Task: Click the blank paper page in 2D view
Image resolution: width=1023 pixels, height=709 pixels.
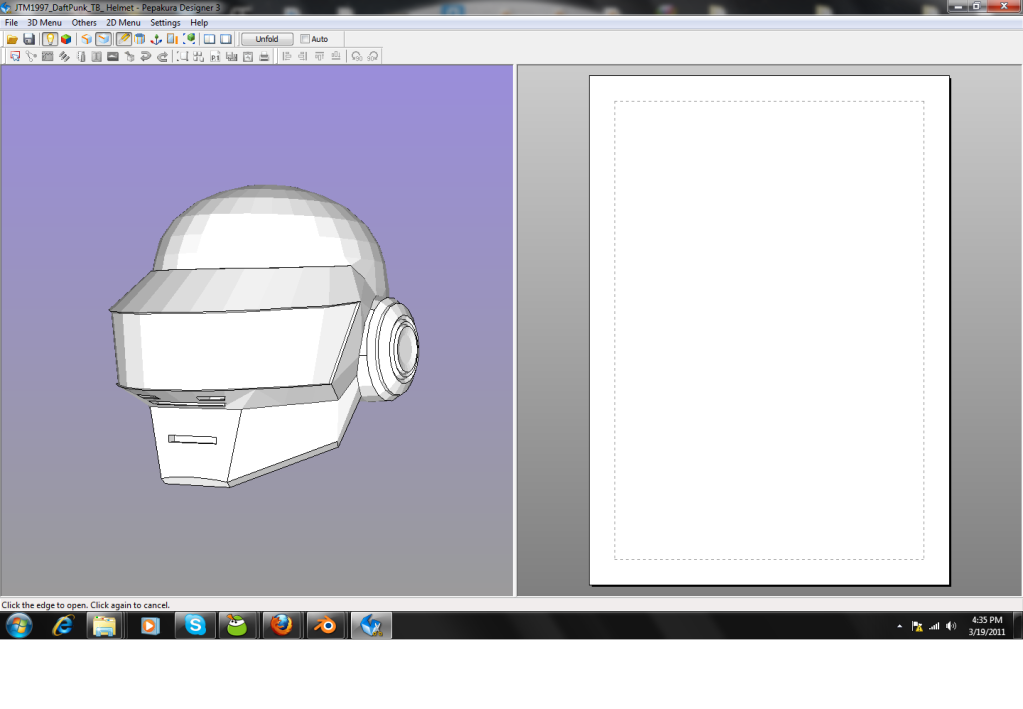Action: click(769, 330)
